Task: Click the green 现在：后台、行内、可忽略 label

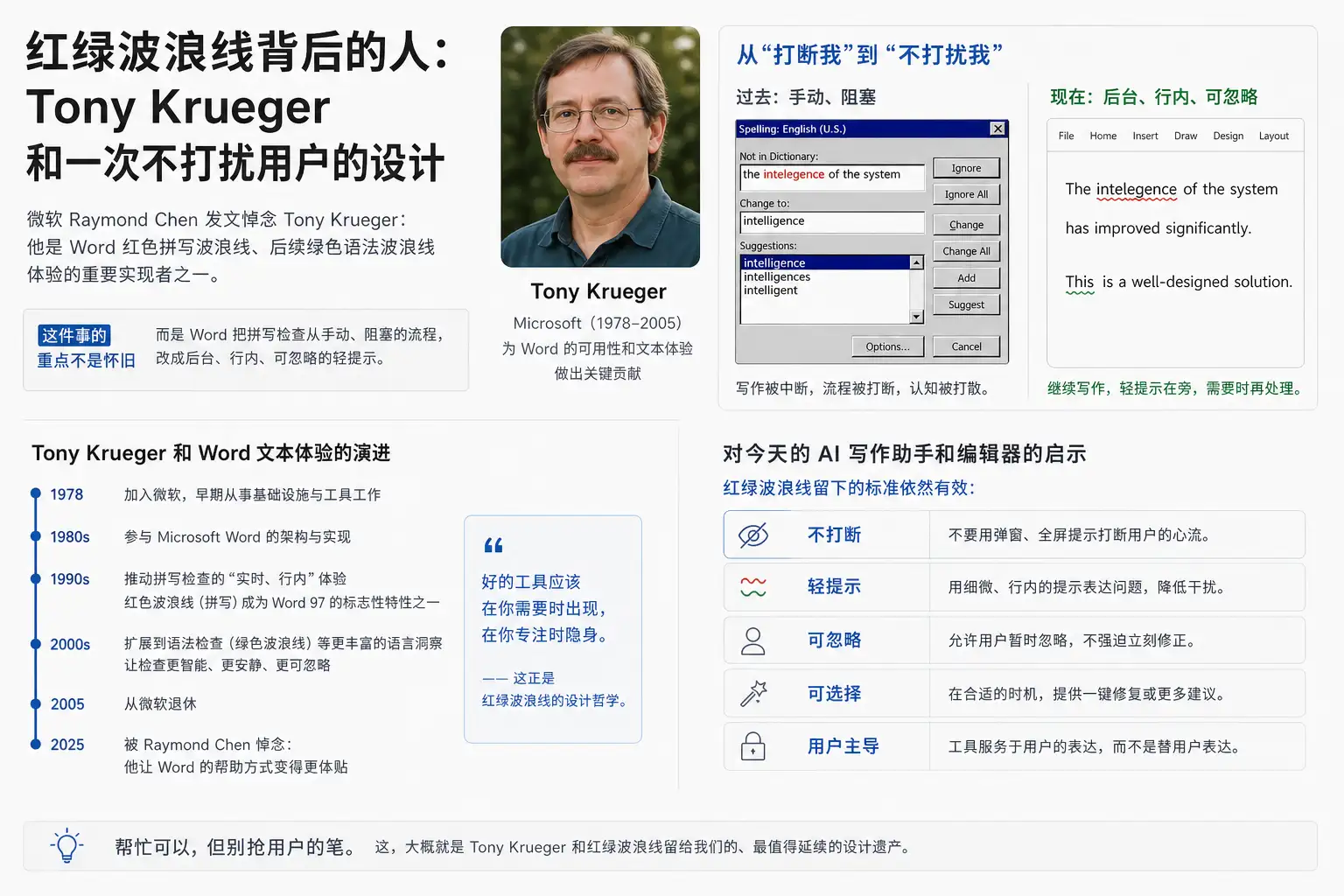Action: click(1154, 97)
